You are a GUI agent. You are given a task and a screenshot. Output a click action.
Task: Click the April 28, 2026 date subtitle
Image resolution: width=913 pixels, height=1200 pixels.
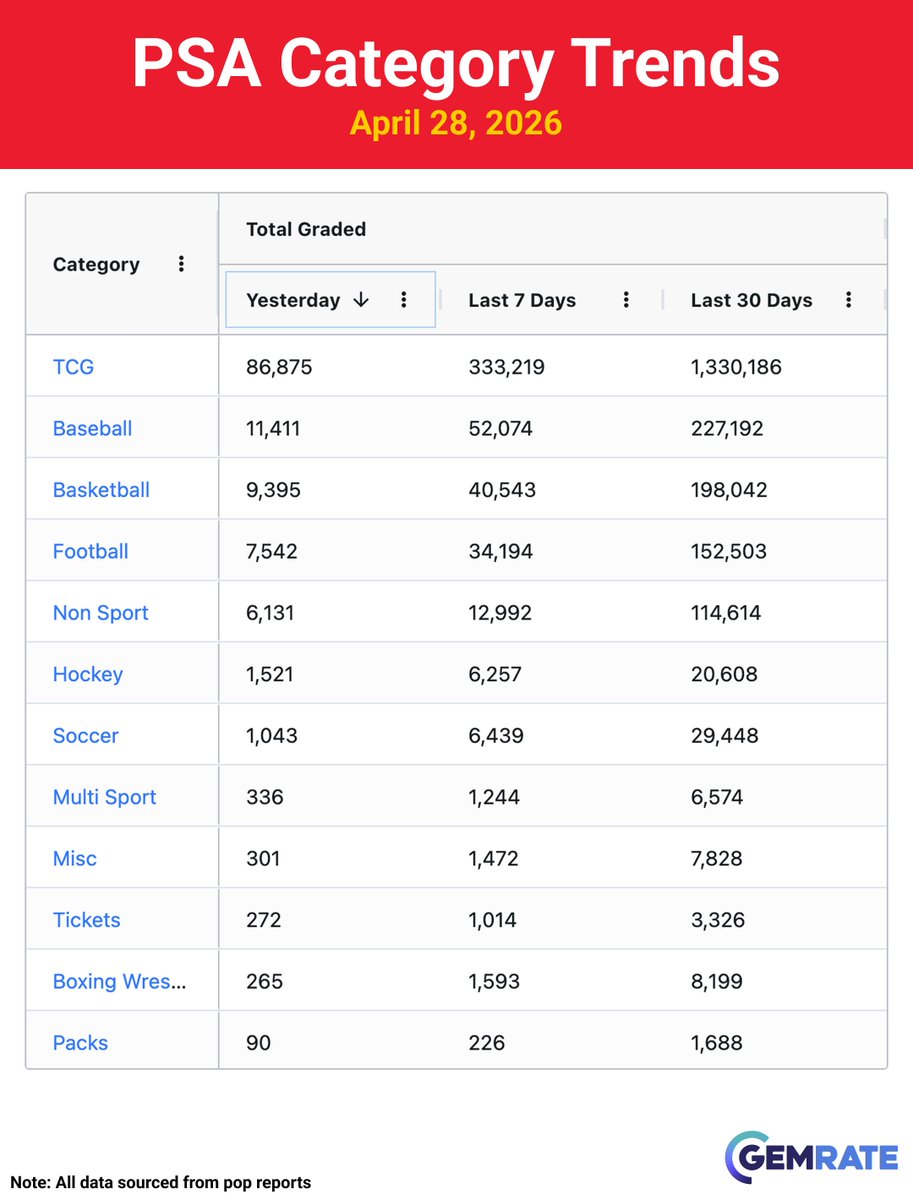point(456,123)
